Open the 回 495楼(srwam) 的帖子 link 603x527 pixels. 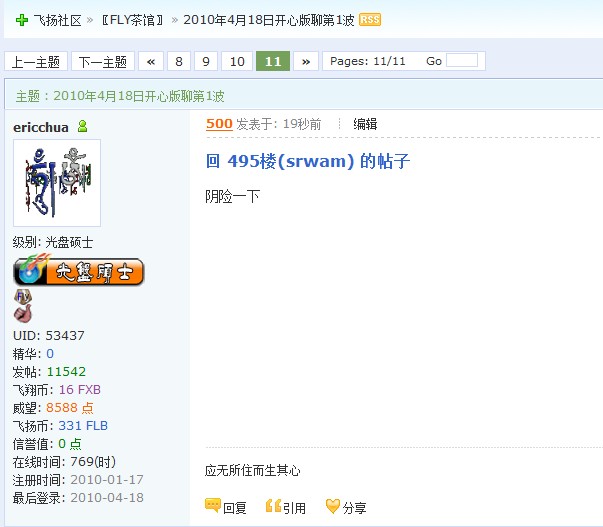pos(308,161)
